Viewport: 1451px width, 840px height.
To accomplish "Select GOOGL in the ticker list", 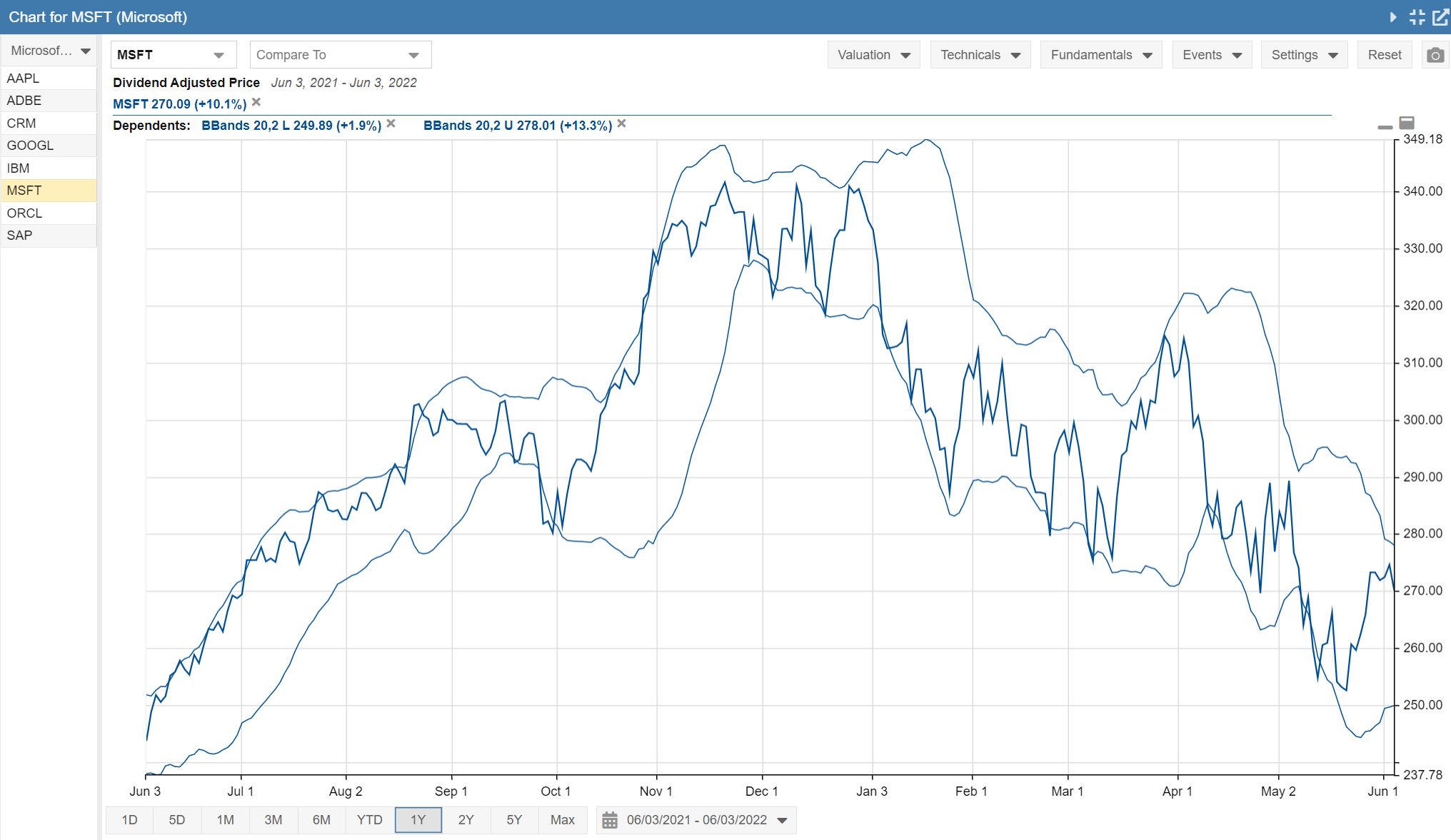I will click(x=49, y=146).
